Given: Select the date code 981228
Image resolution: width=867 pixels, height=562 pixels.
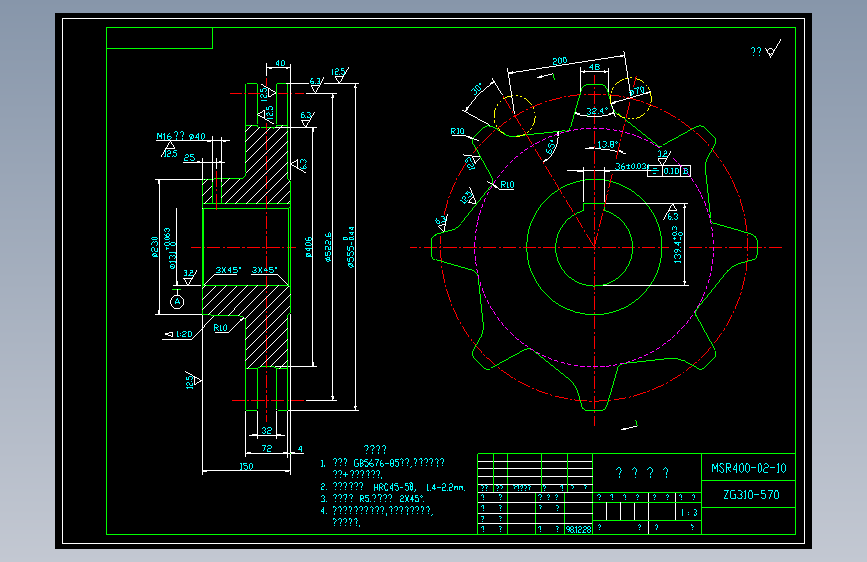Looking at the screenshot, I should 579,529.
